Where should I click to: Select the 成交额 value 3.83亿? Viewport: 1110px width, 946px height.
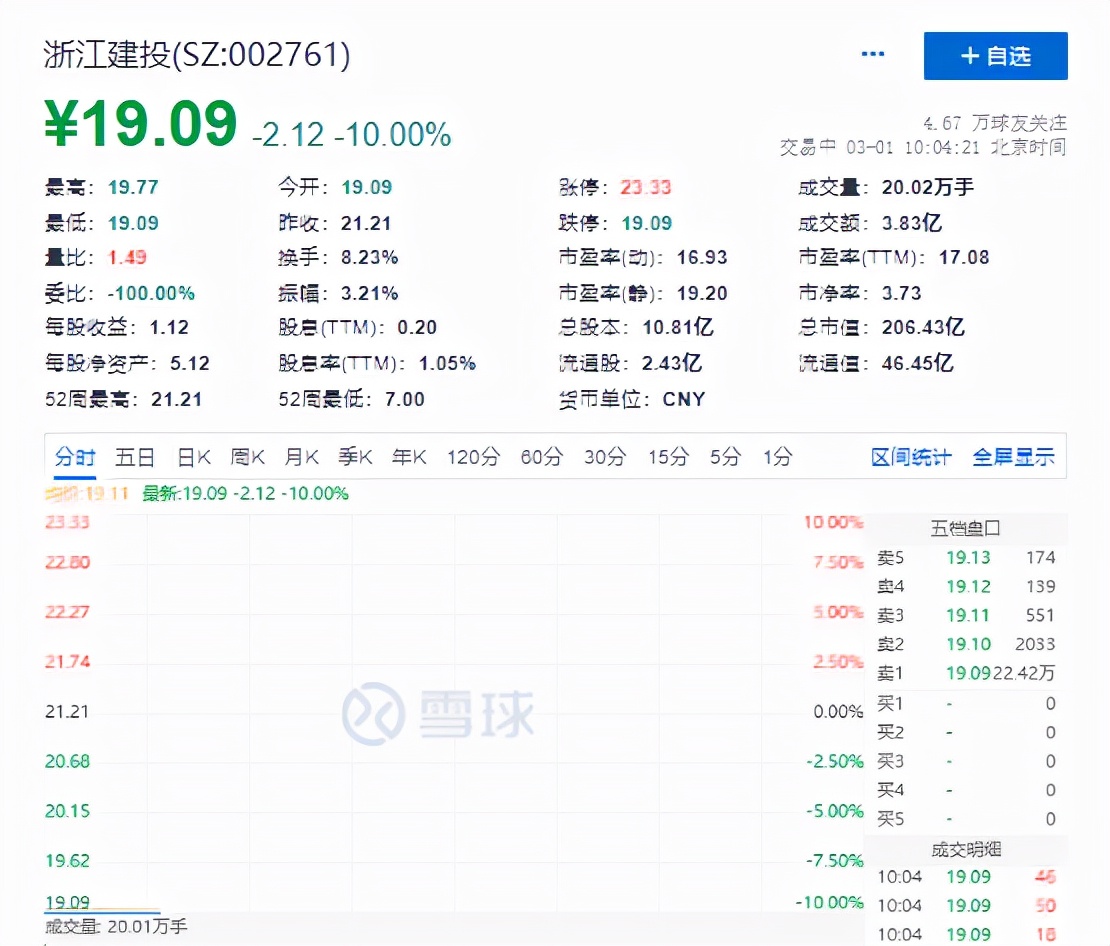[x=912, y=224]
